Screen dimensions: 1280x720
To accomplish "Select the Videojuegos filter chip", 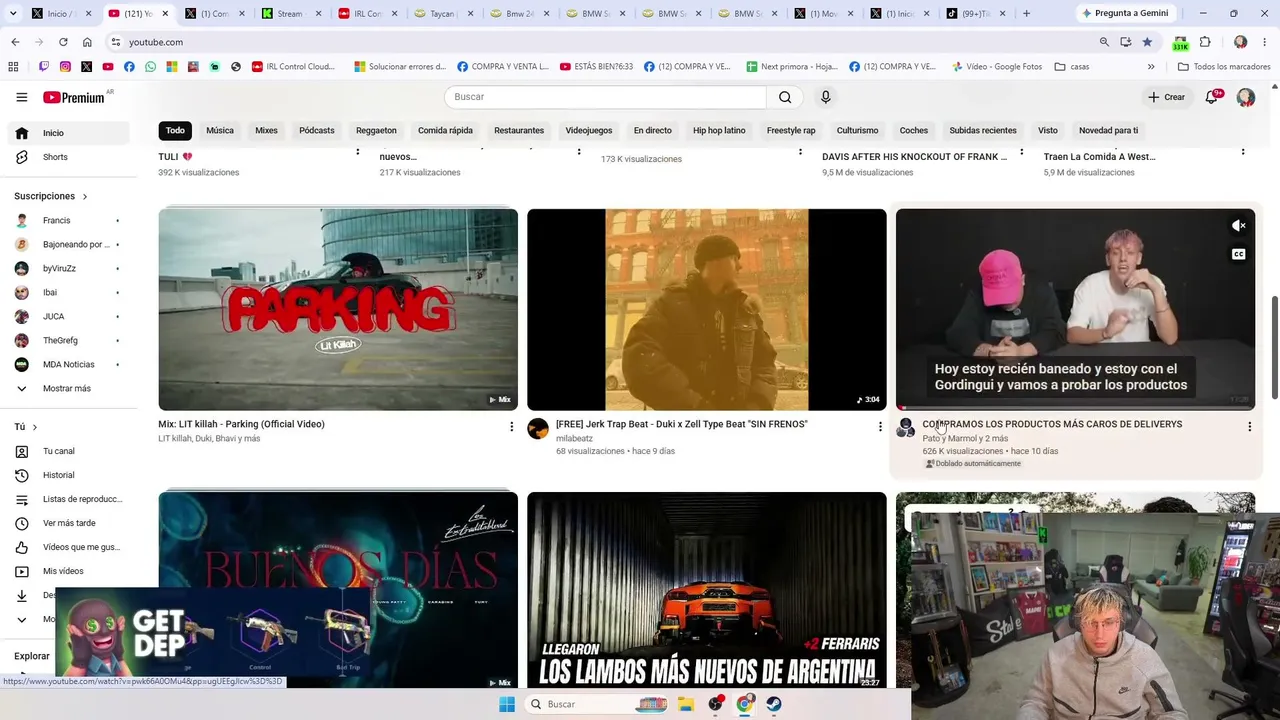I will tap(589, 130).
